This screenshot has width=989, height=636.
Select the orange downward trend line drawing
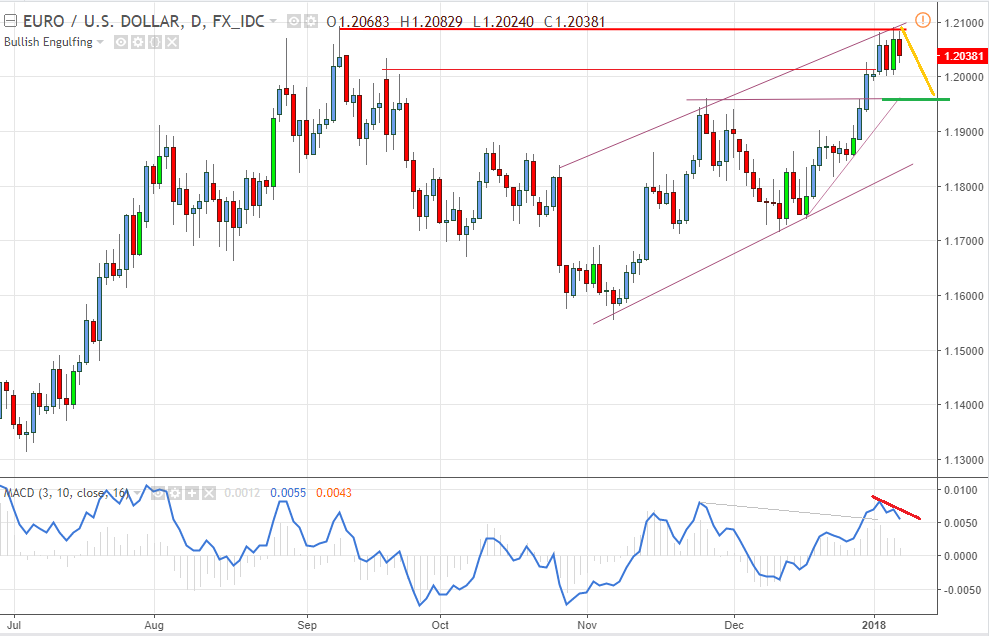918,62
